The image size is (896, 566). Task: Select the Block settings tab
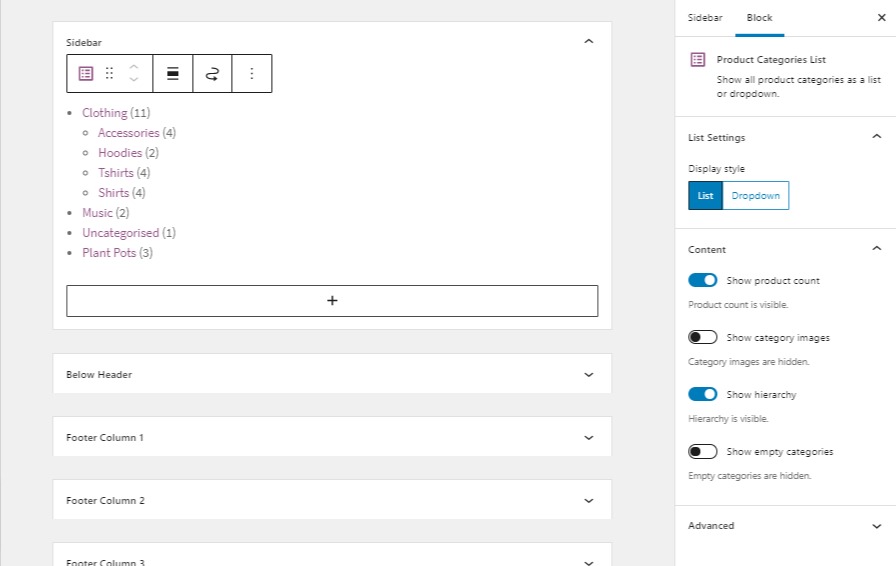coord(759,18)
